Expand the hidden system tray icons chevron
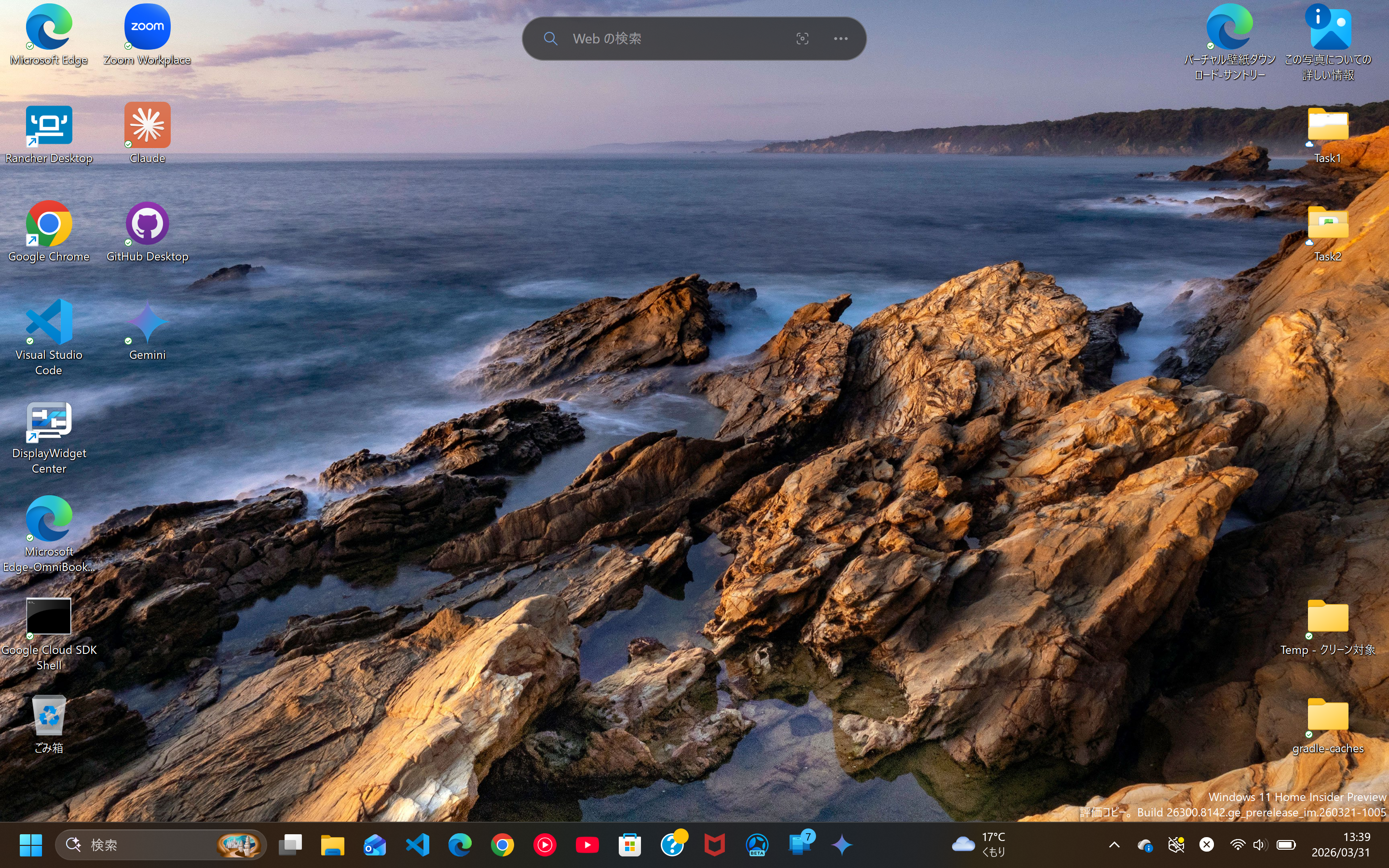The width and height of the screenshot is (1389, 868). pyautogui.click(x=1114, y=844)
